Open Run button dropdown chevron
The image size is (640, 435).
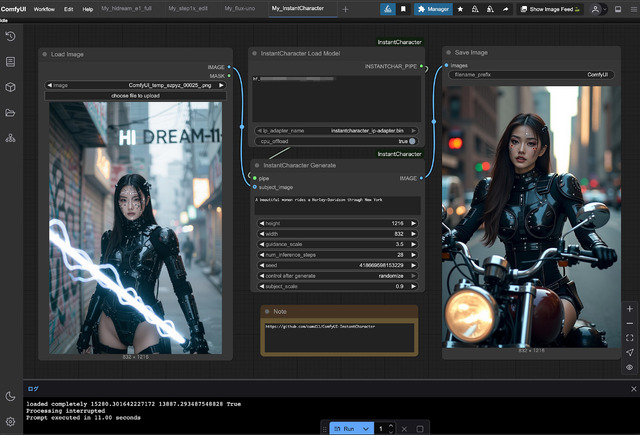[366, 429]
